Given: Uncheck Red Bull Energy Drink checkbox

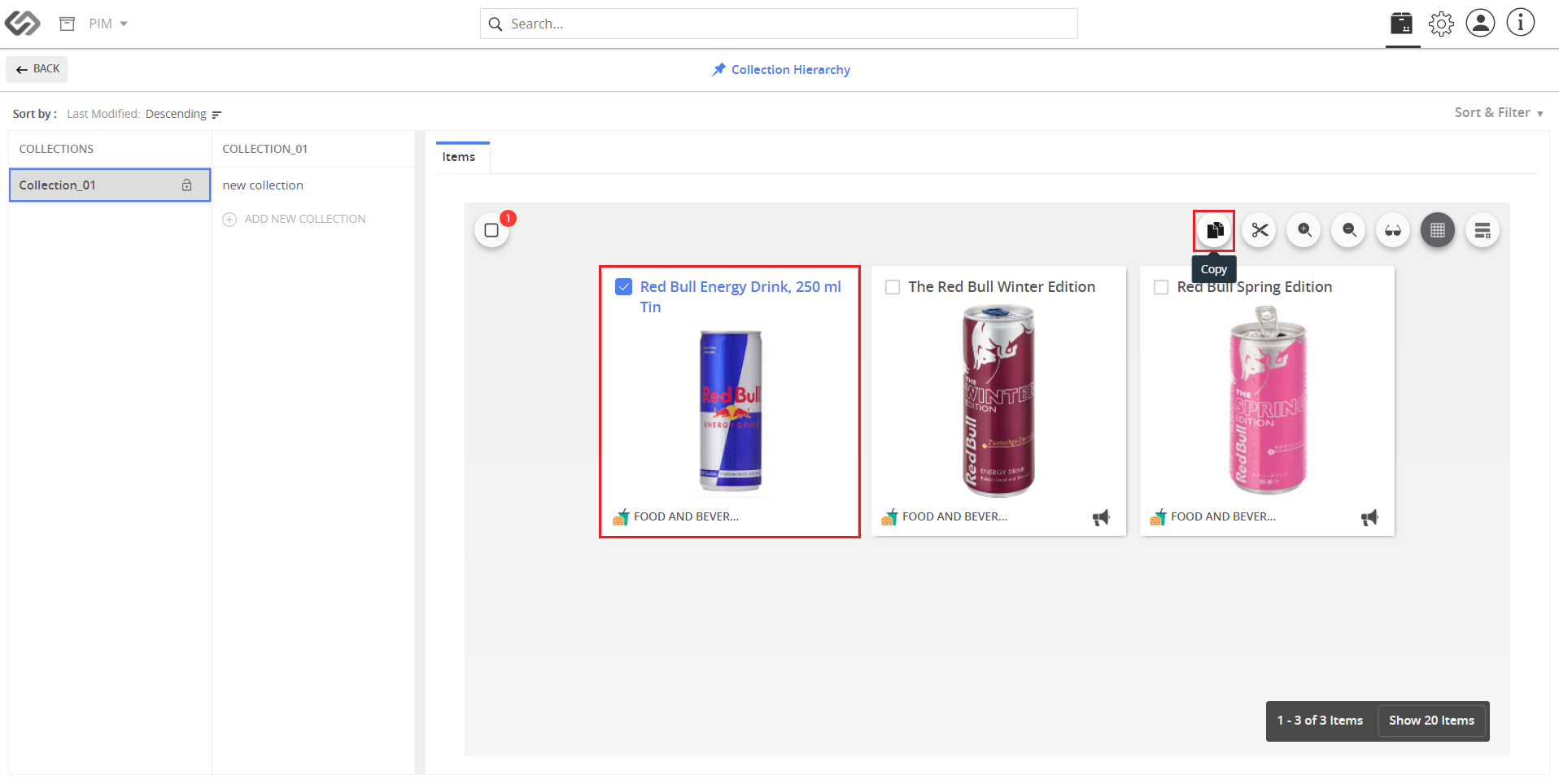Looking at the screenshot, I should click(x=624, y=286).
